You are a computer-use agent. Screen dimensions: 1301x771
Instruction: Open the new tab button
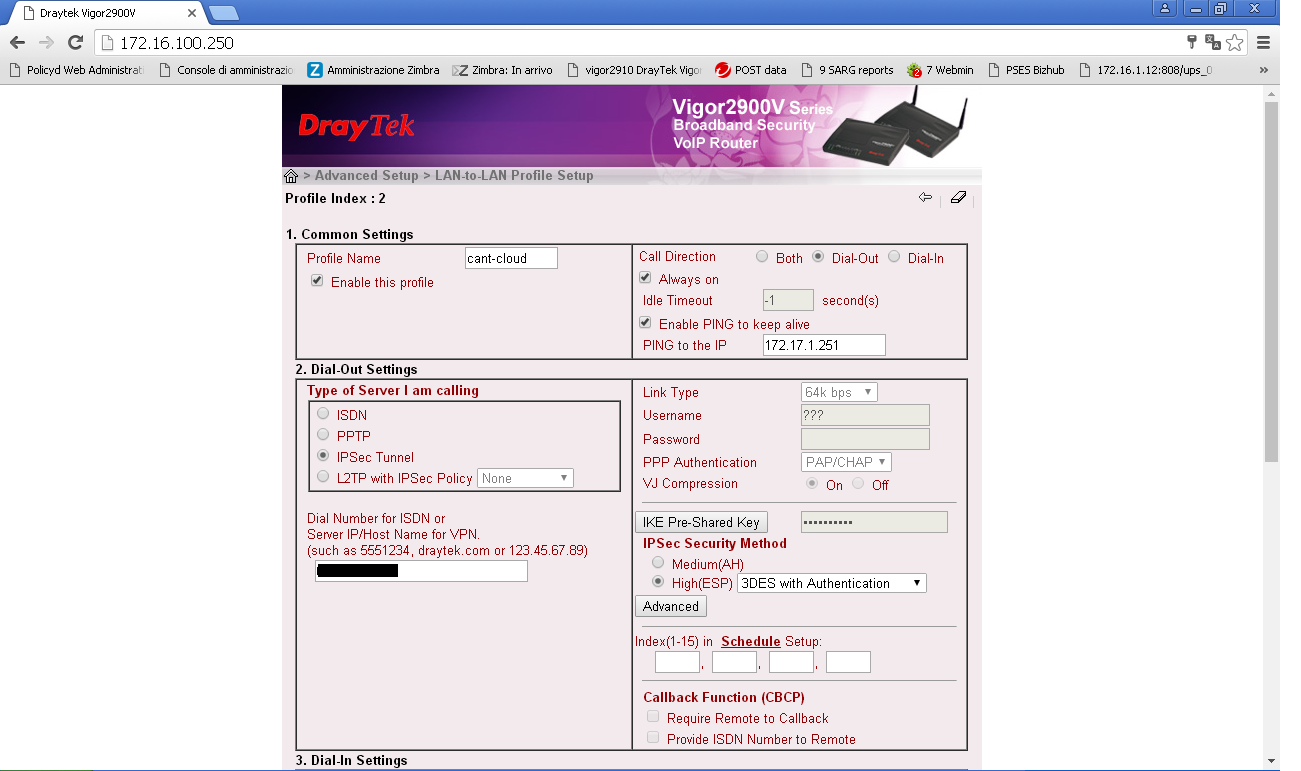(x=224, y=12)
